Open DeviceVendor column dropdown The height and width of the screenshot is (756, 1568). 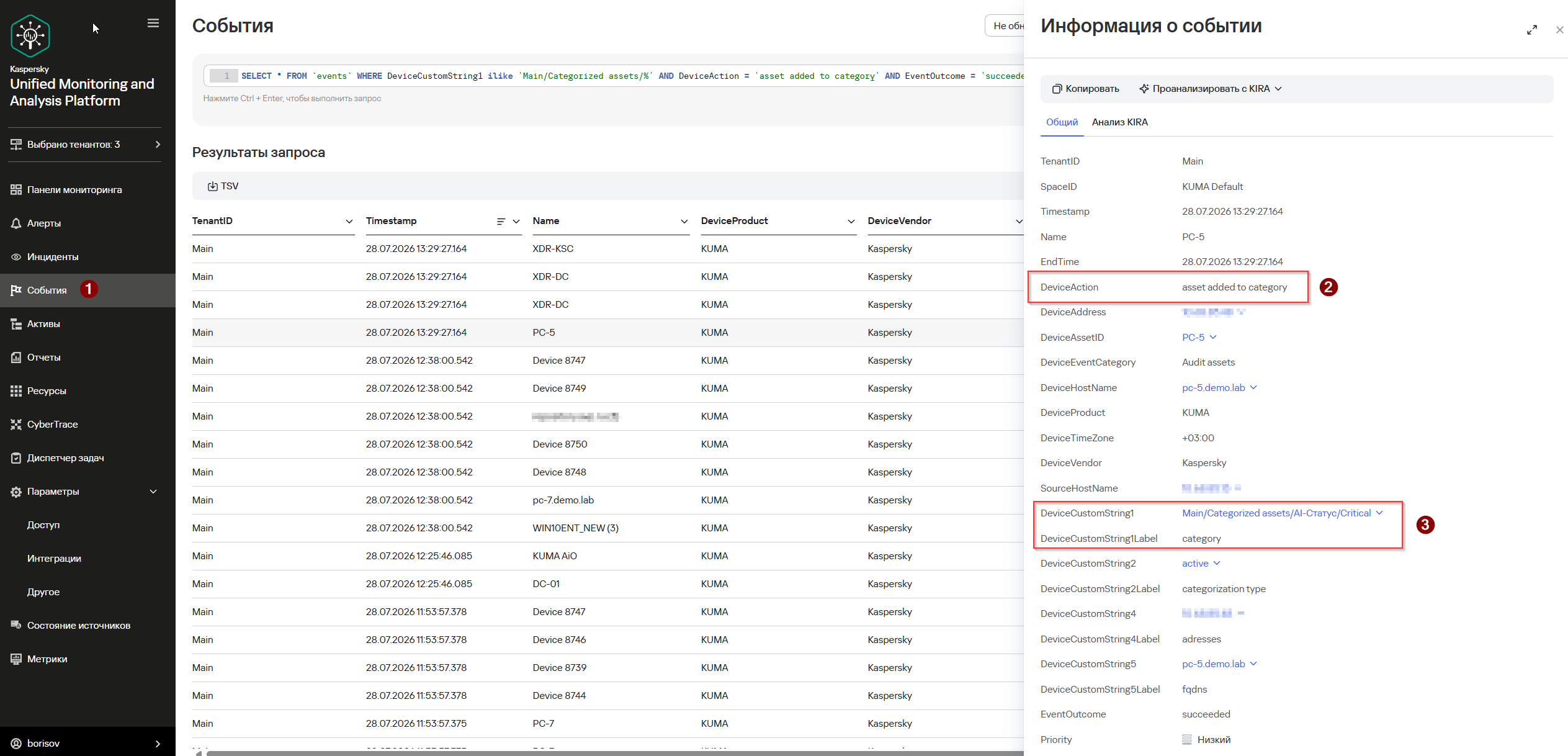point(1019,222)
